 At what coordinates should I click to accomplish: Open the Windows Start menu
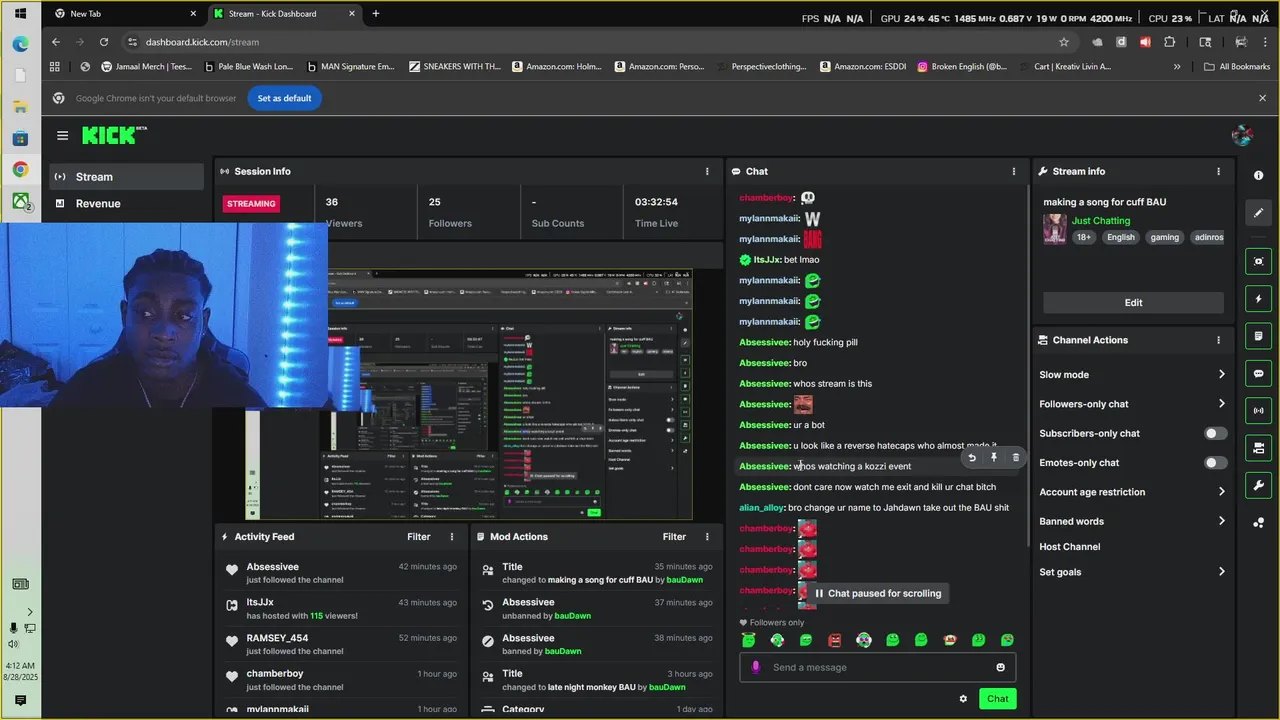point(20,14)
